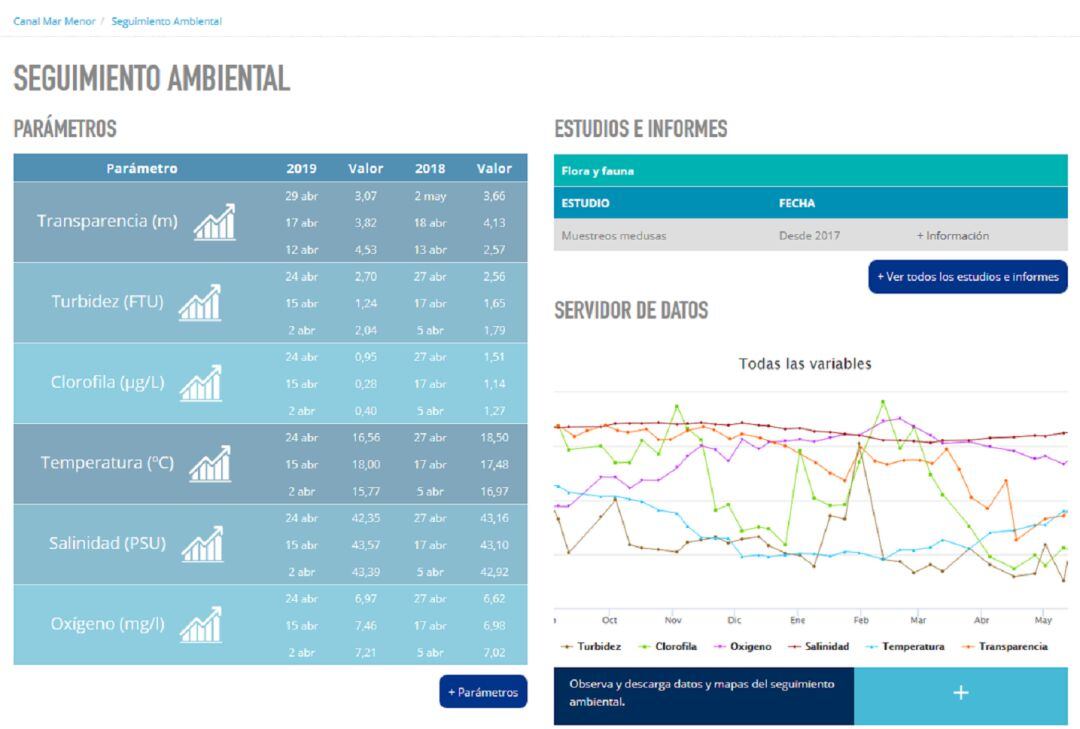Click the white plus icon to download data
The height and width of the screenshot is (729, 1080).
tap(960, 693)
